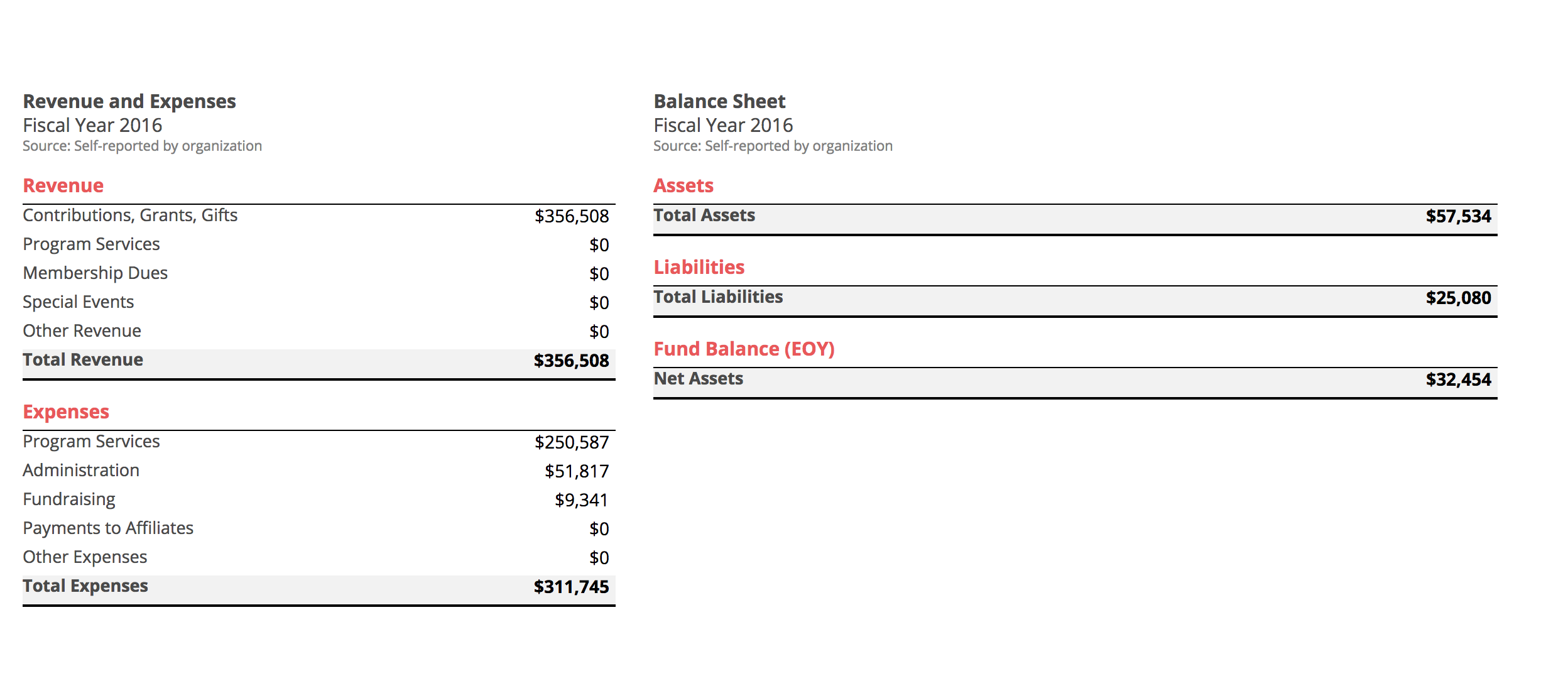Select the red Expenses section title
The height and width of the screenshot is (676, 1568).
pos(66,412)
